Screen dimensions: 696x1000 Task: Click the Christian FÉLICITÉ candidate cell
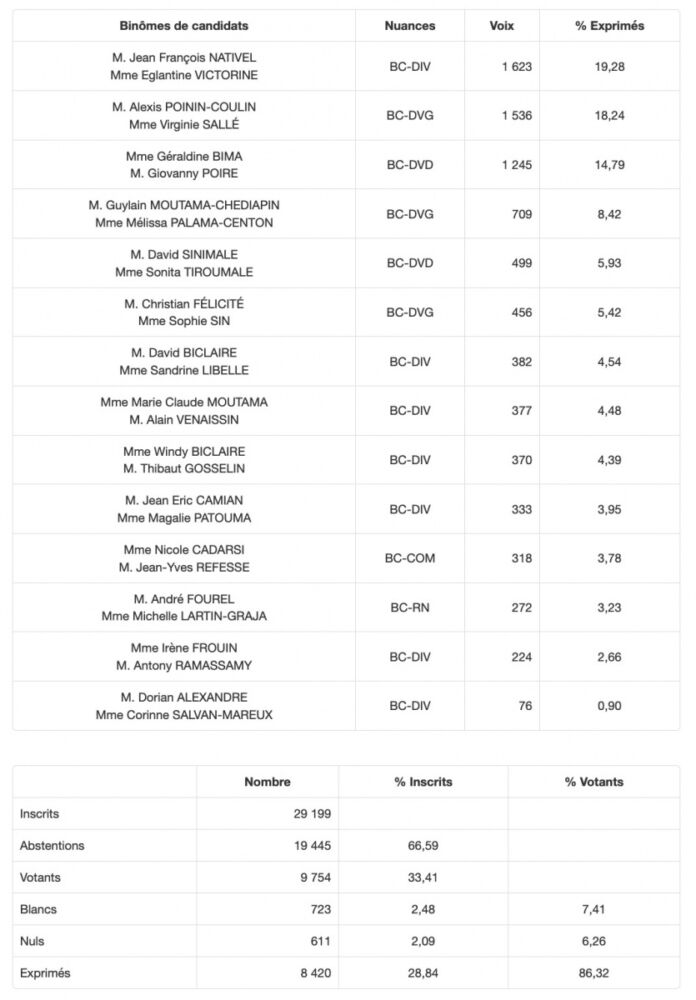[184, 312]
